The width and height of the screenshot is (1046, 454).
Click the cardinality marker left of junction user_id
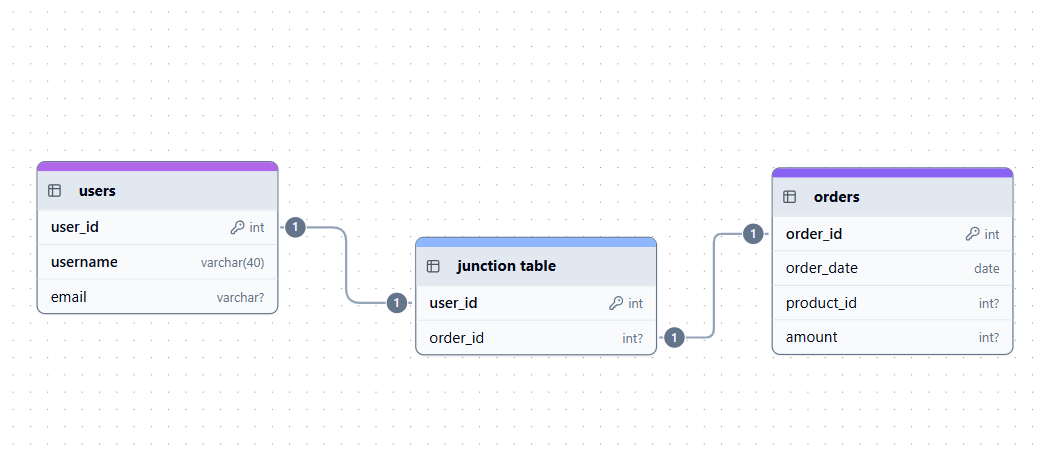pos(397,303)
